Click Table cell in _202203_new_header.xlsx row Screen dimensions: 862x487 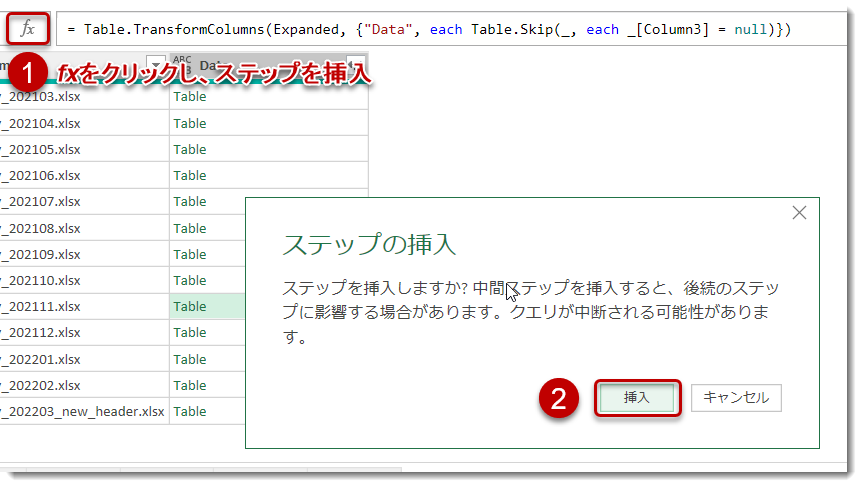point(207,411)
